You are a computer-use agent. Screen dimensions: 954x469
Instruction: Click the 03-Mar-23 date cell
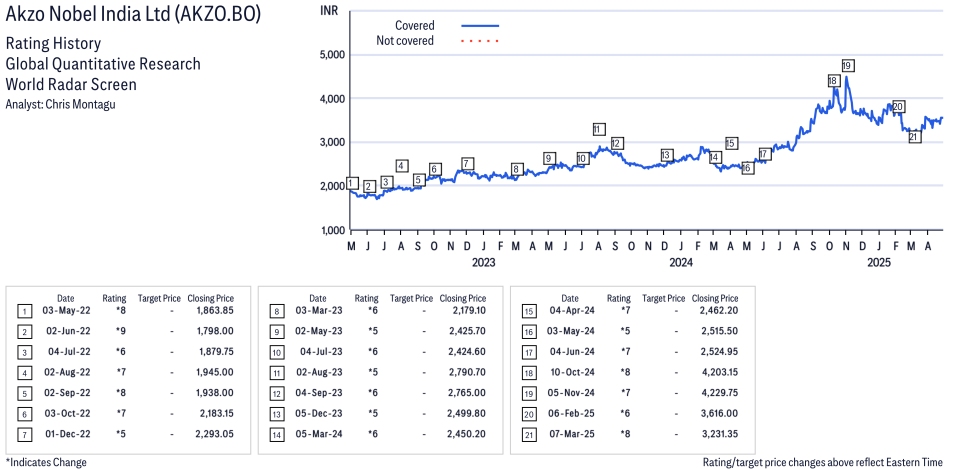point(318,311)
